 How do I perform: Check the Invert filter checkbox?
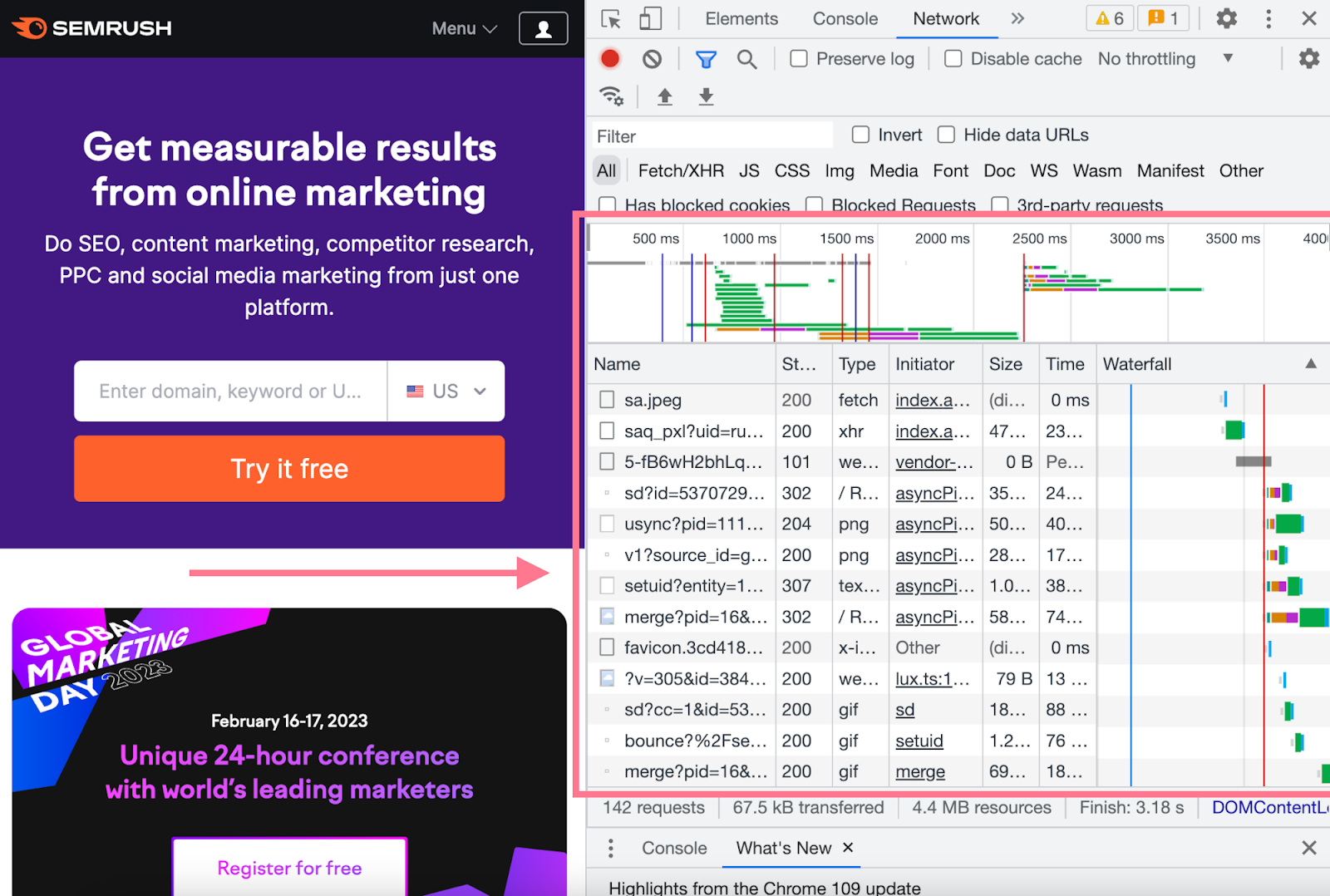(861, 135)
